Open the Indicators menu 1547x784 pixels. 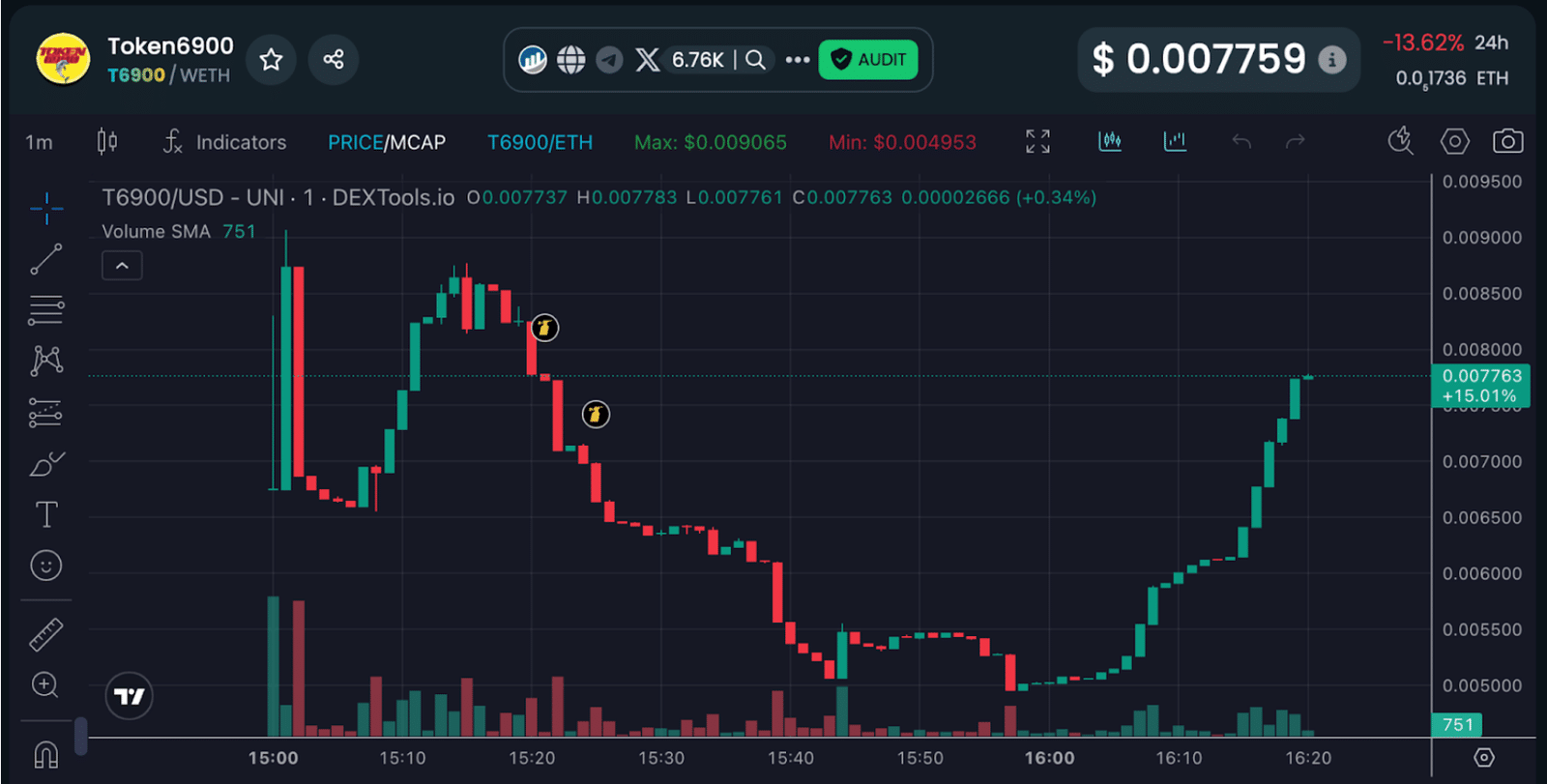pyautogui.click(x=225, y=142)
